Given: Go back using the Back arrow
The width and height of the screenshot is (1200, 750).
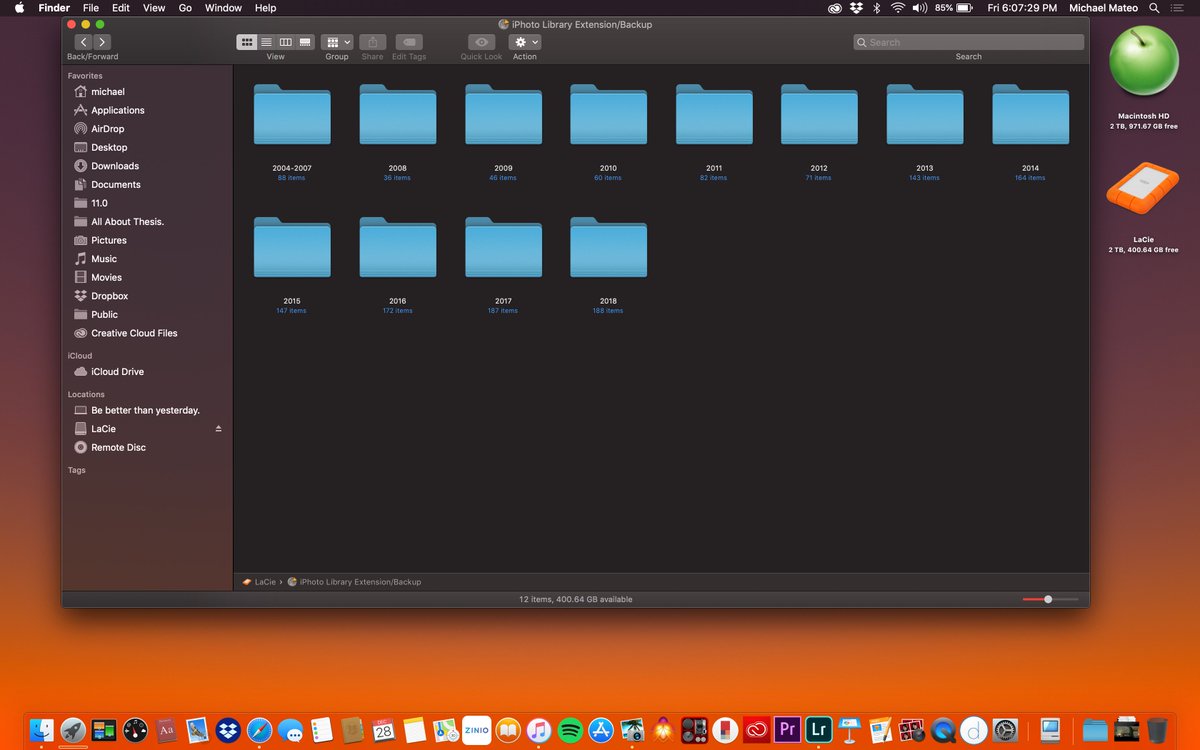Looking at the screenshot, I should pos(83,42).
